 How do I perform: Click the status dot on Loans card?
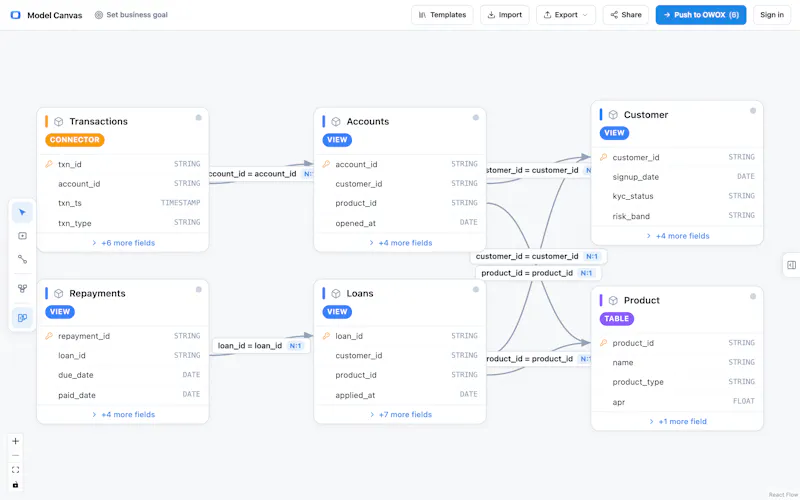pos(476,290)
